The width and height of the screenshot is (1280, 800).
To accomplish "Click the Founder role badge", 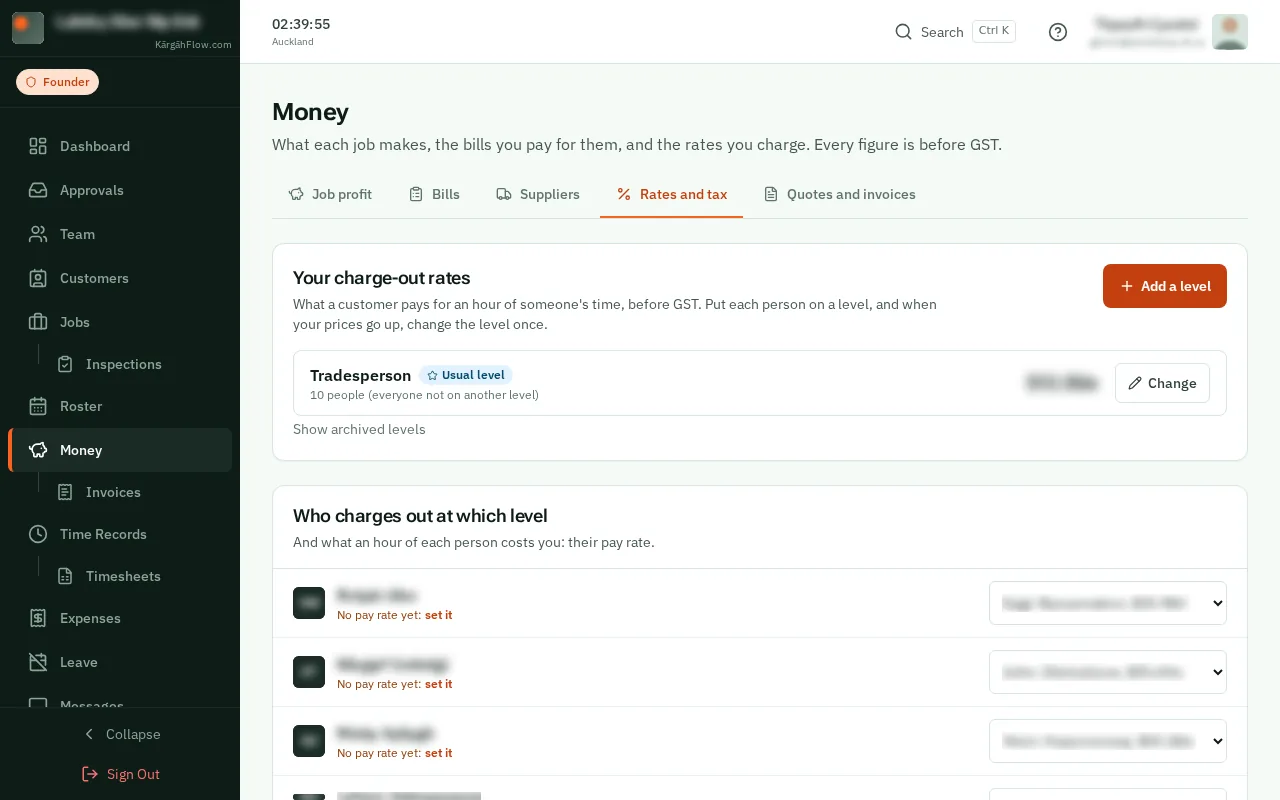I will pos(57,82).
